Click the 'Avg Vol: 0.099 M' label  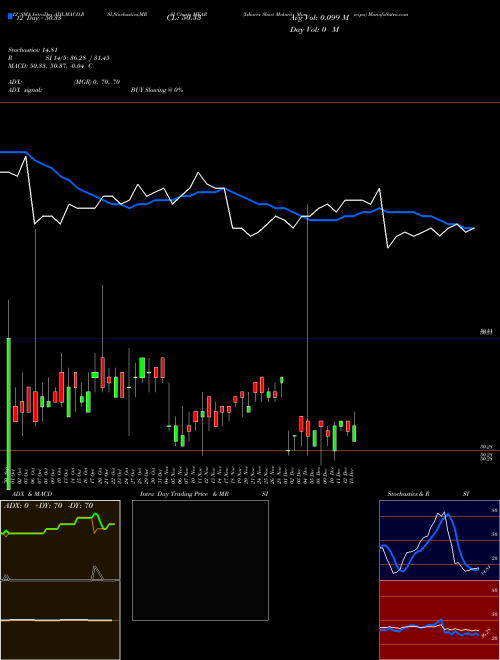(x=319, y=18)
